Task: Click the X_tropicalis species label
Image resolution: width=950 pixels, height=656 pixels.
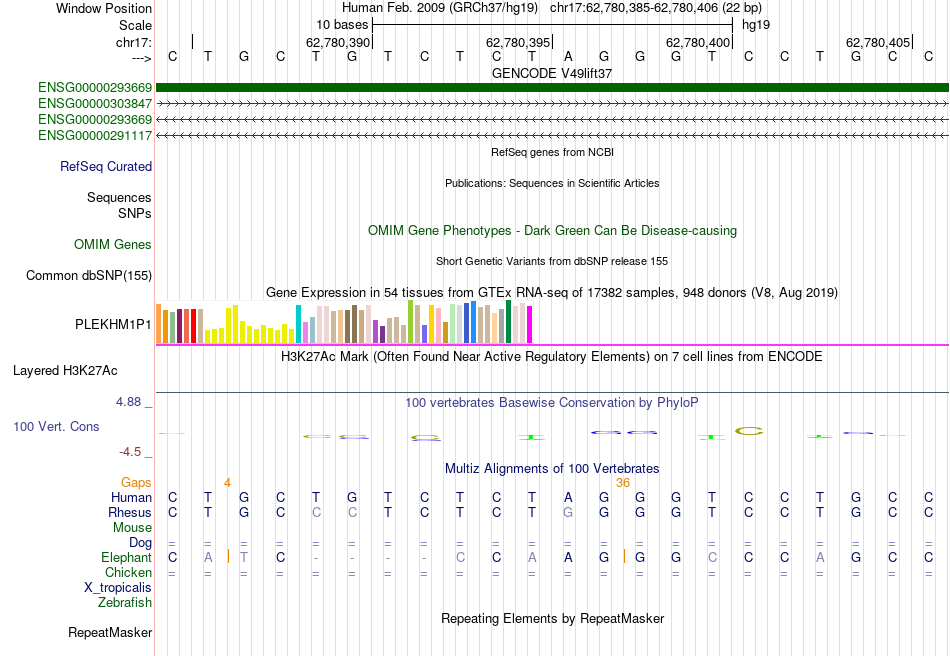Action: click(118, 588)
